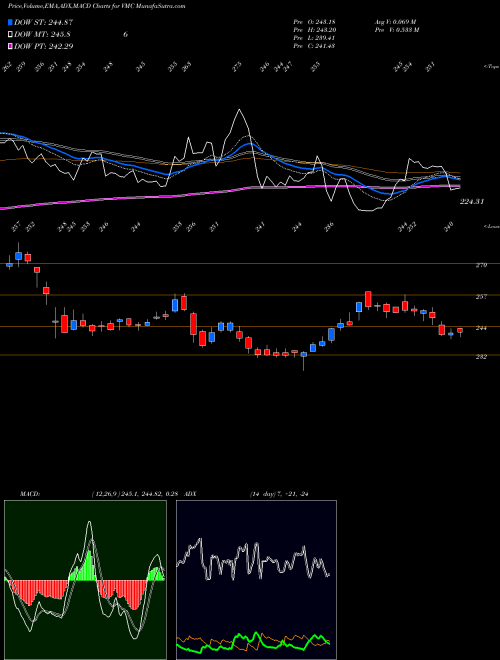Click the ADX (14 day) values text
Viewport: 500px width, 660px height.
(279, 494)
